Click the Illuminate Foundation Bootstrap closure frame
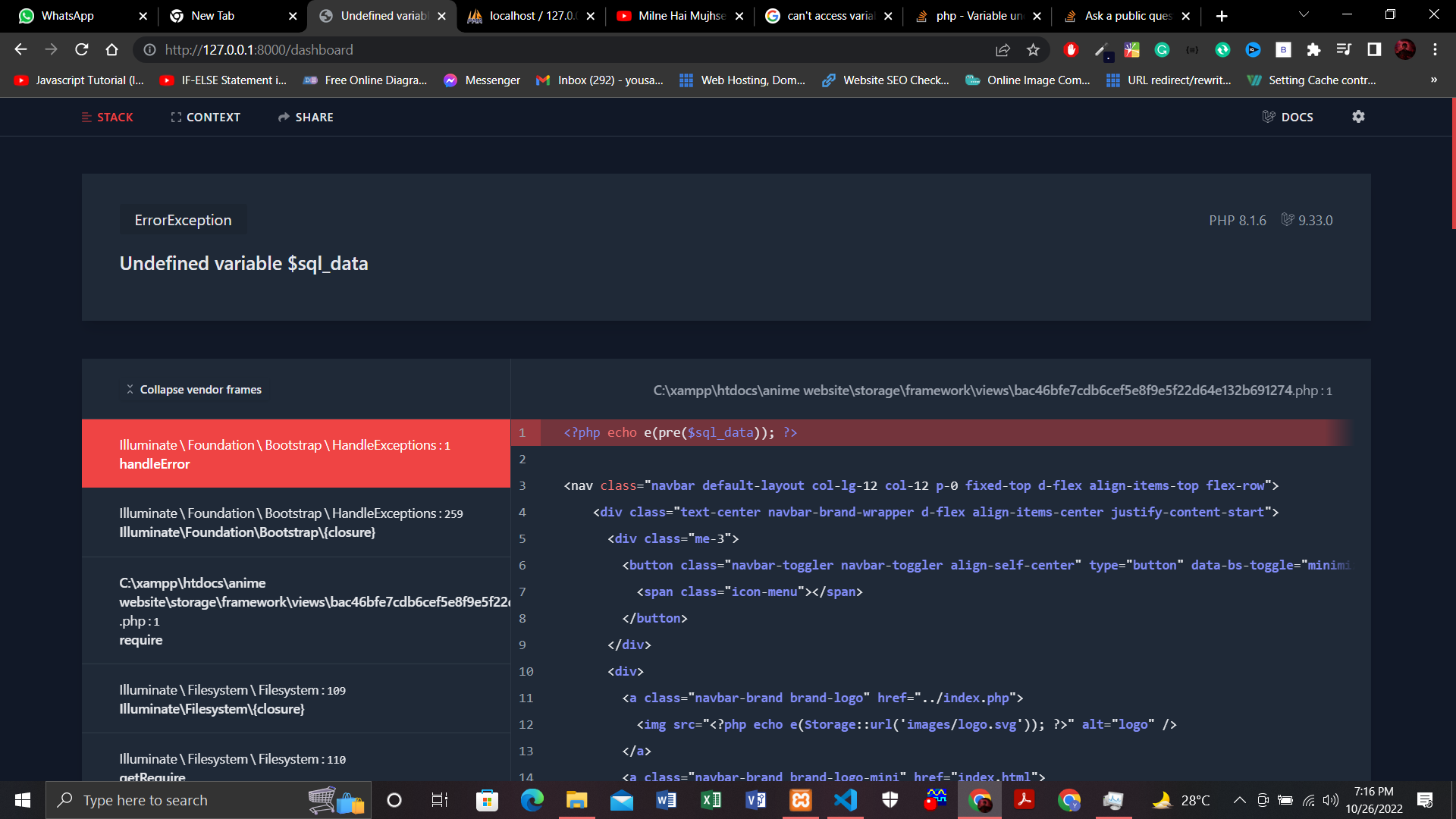 click(x=295, y=522)
